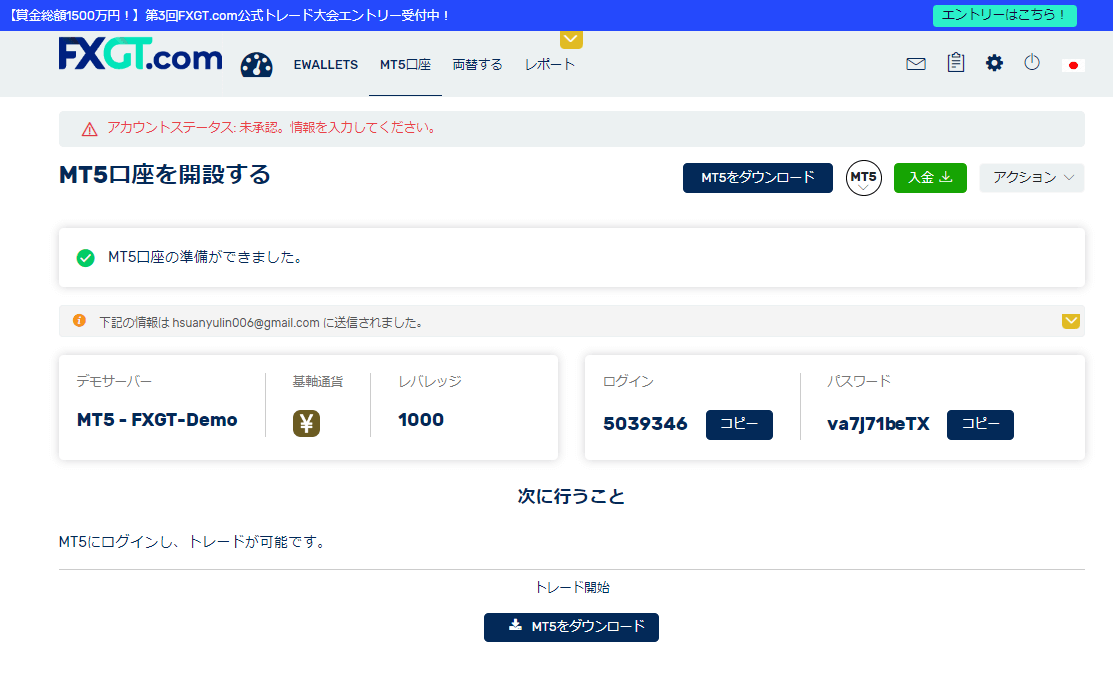Open the clipboard document icon
1113x693 pixels.
(955, 62)
